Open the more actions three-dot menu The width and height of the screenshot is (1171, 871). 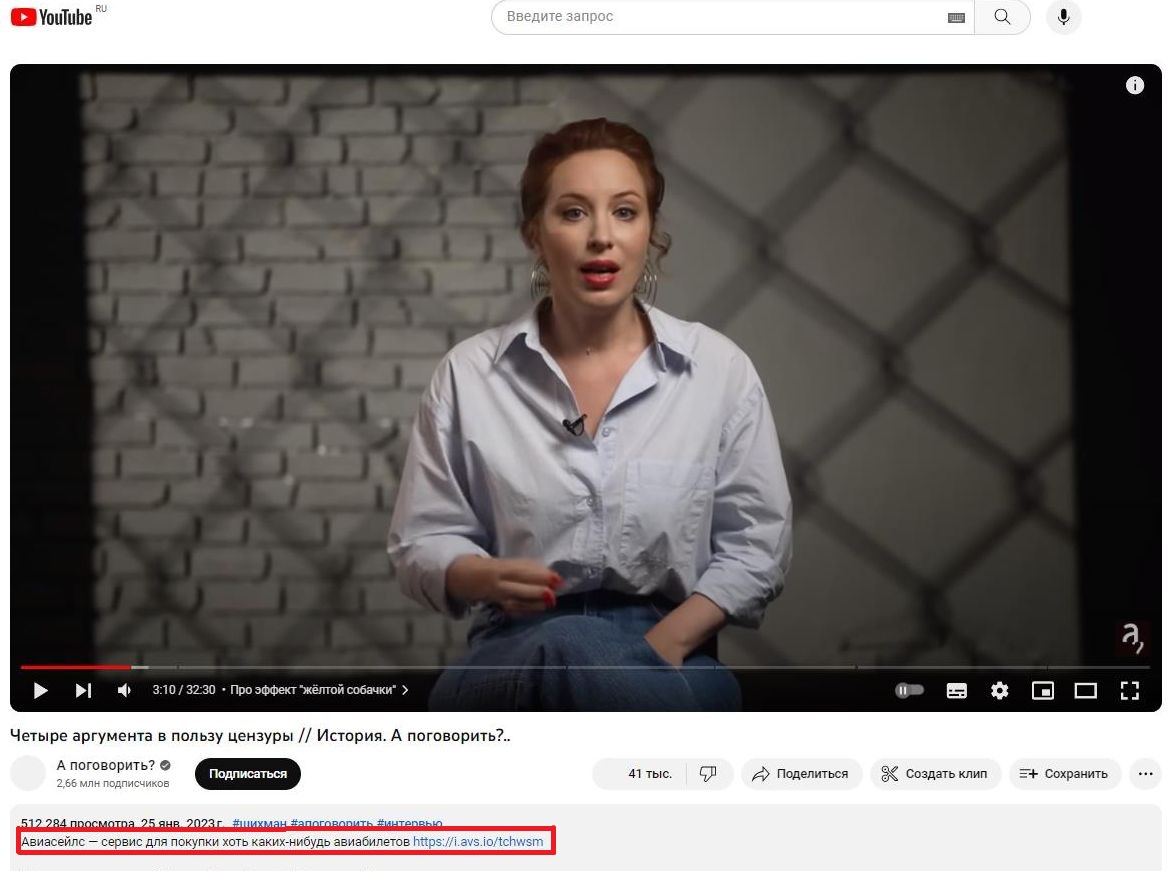(x=1145, y=773)
